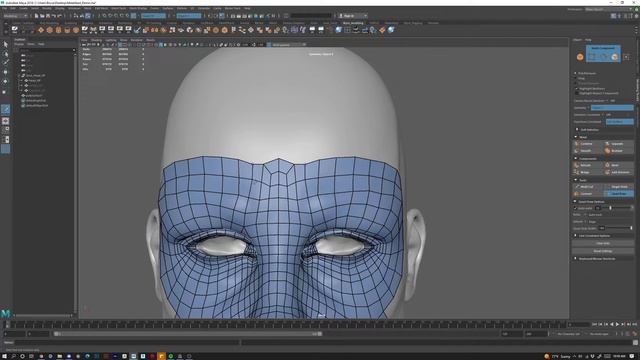640x360 pixels.
Task: Activate the Extrude component tool
Action: (x=587, y=165)
